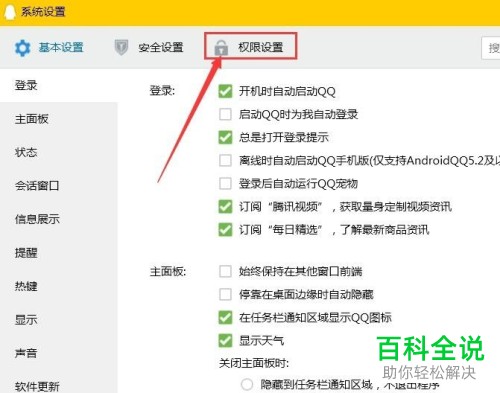Click the 登录: section heading
500x393 pixels.
[x=162, y=91]
